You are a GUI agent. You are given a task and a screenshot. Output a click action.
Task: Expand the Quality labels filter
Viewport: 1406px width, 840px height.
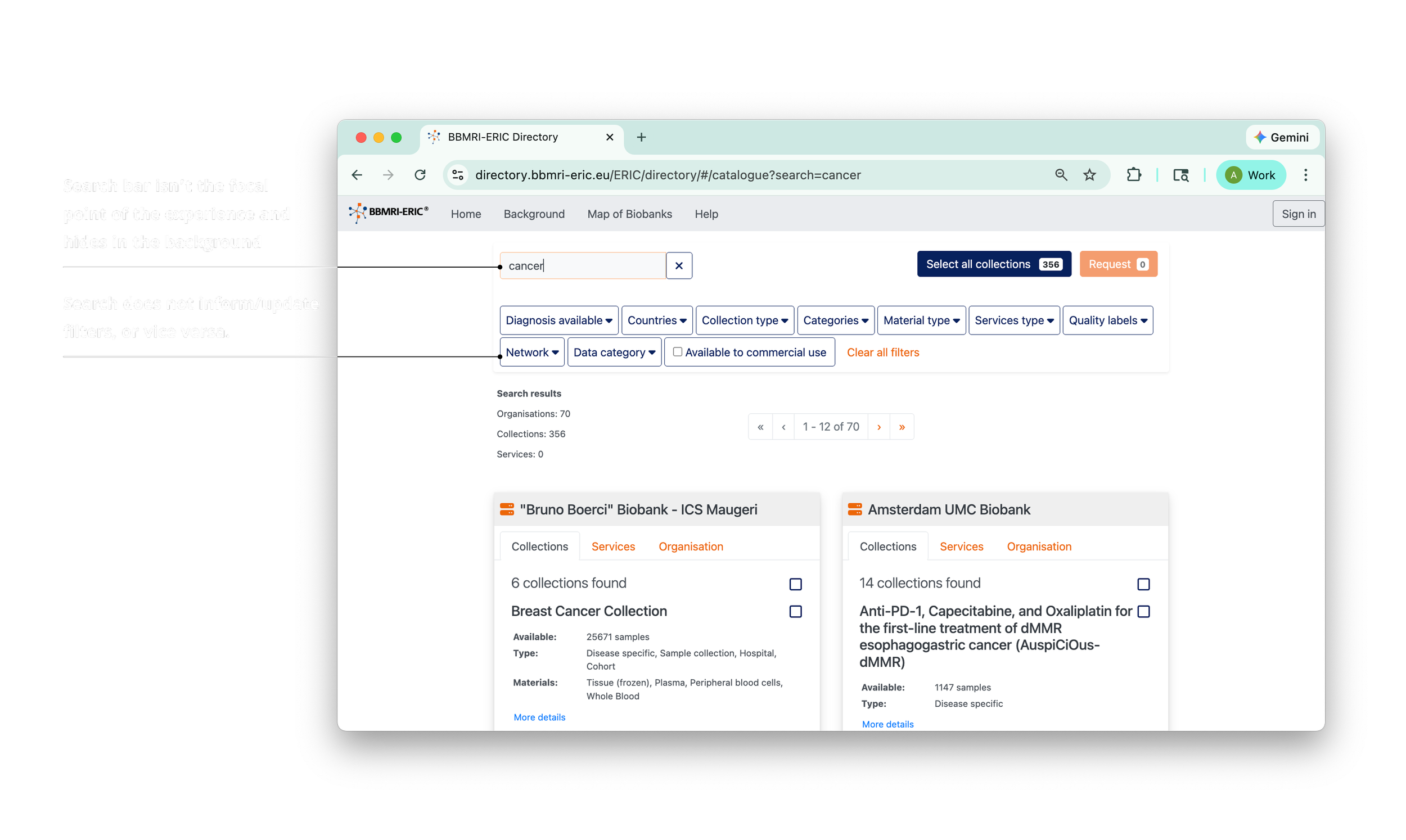coord(1107,320)
